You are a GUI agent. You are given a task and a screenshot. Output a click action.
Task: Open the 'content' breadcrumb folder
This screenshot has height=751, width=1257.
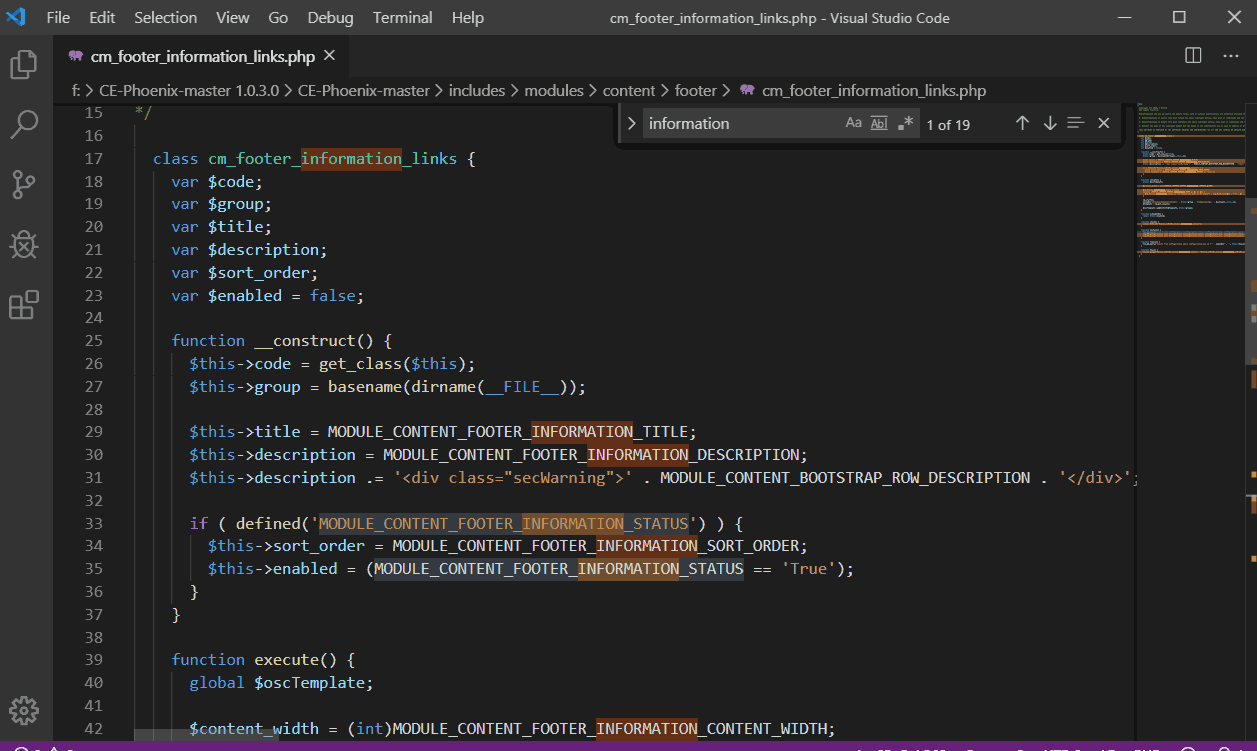pyautogui.click(x=629, y=90)
